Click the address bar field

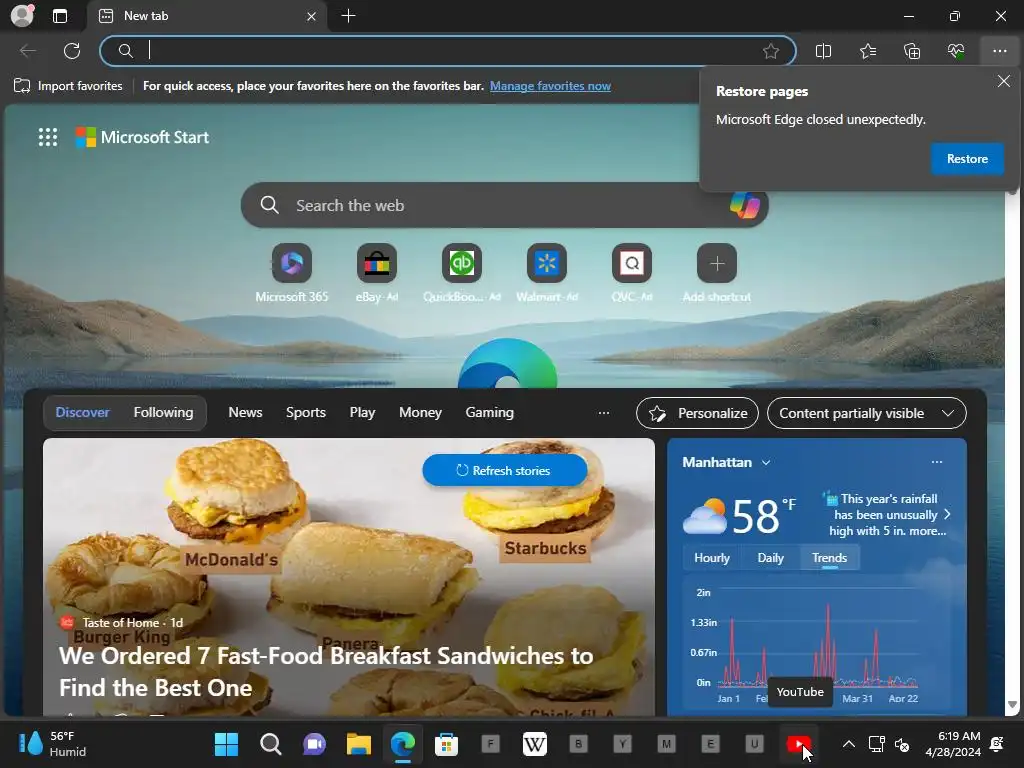(x=447, y=51)
